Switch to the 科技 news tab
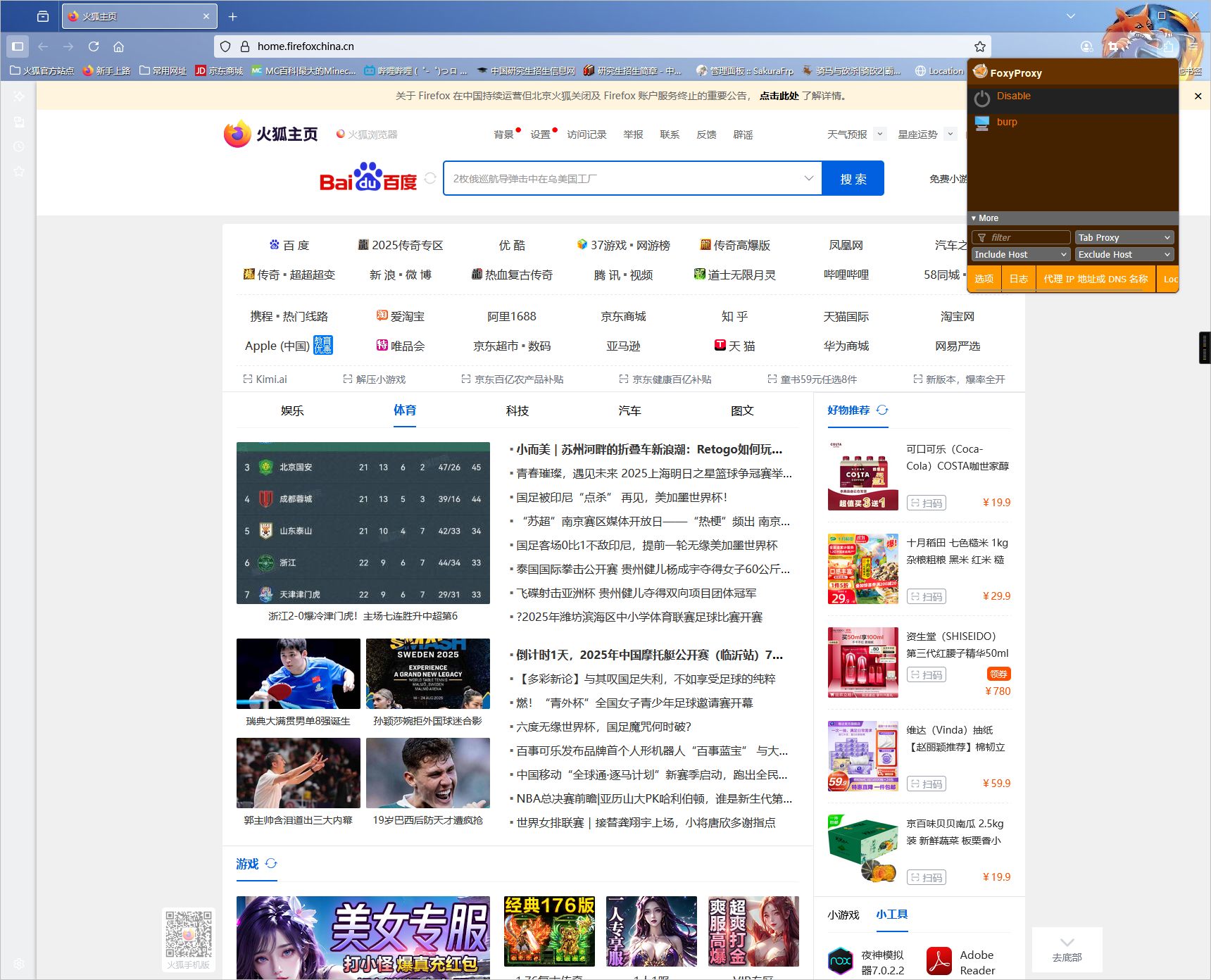 pyautogui.click(x=517, y=410)
